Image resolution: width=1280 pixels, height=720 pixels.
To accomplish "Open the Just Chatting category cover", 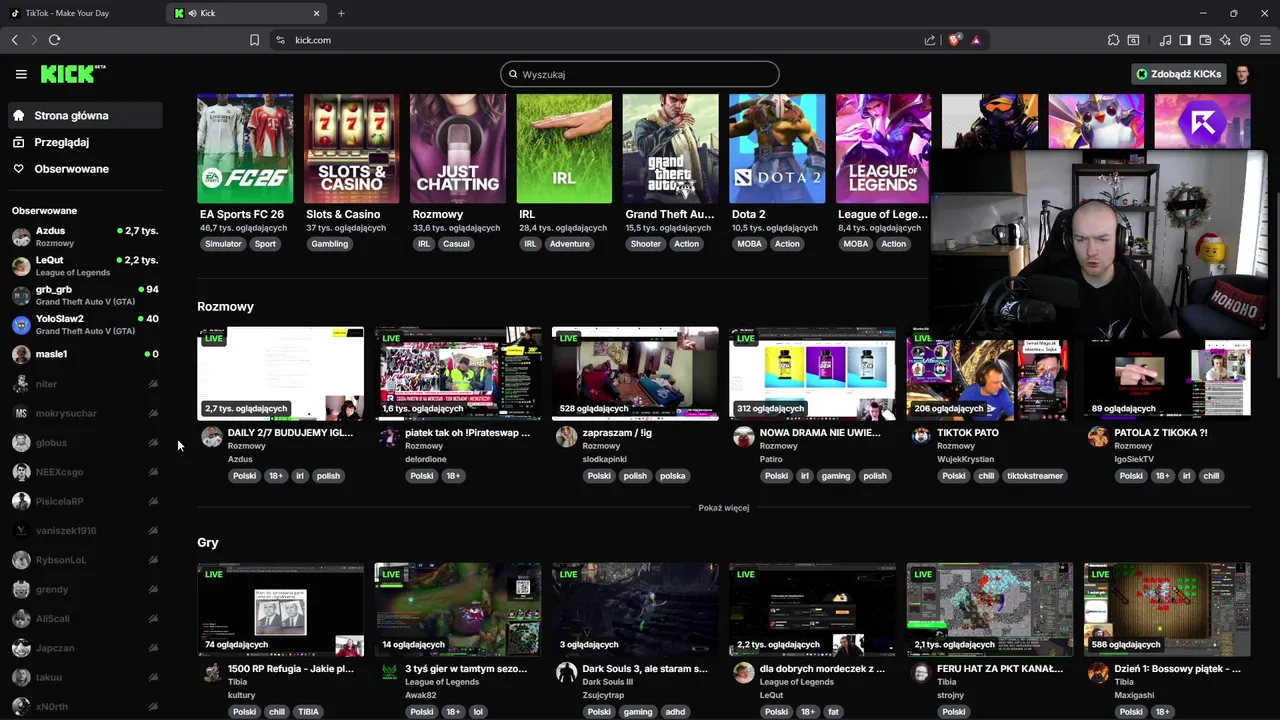I will point(458,148).
